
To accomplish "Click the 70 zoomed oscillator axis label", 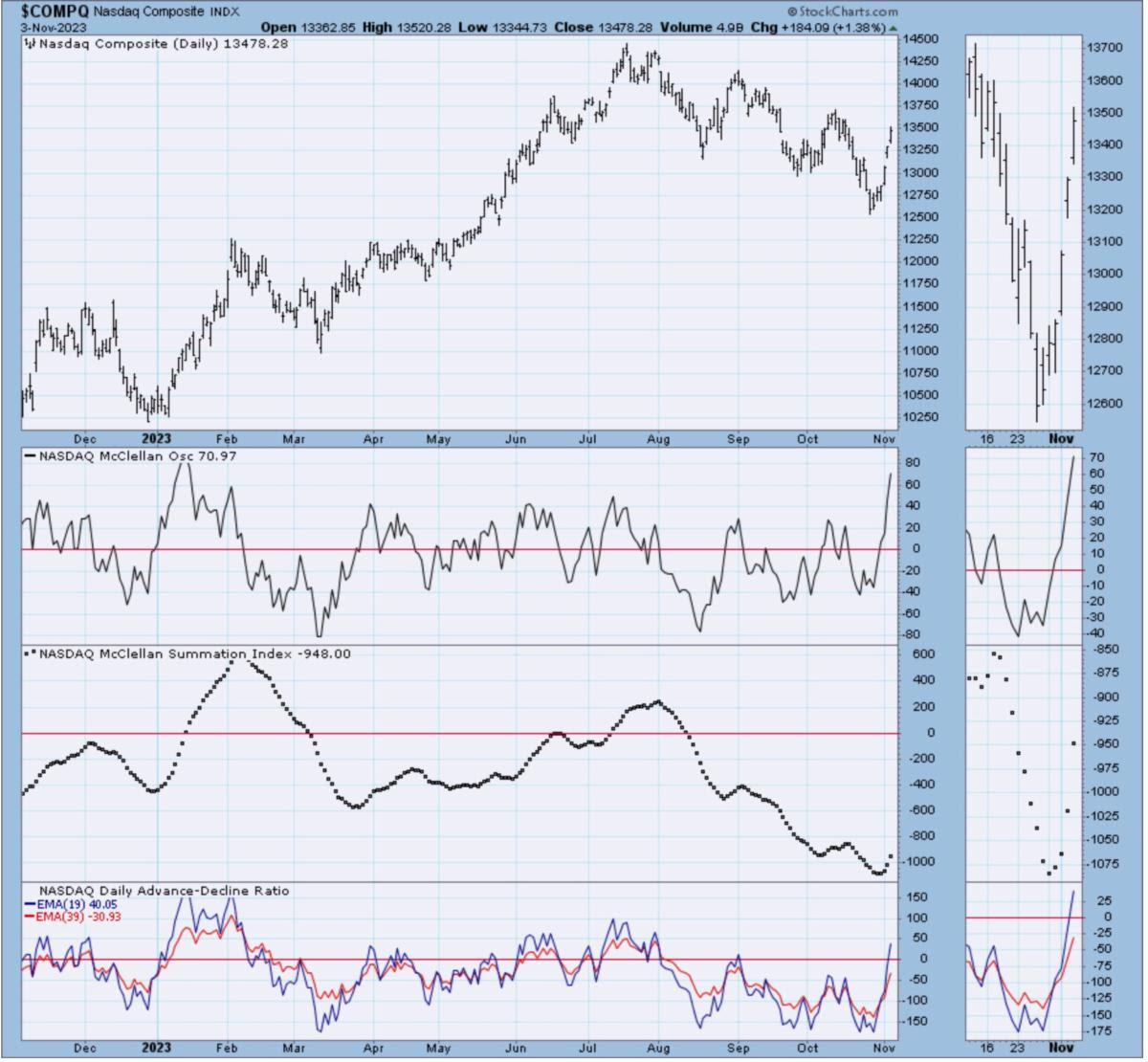I will click(x=1097, y=457).
